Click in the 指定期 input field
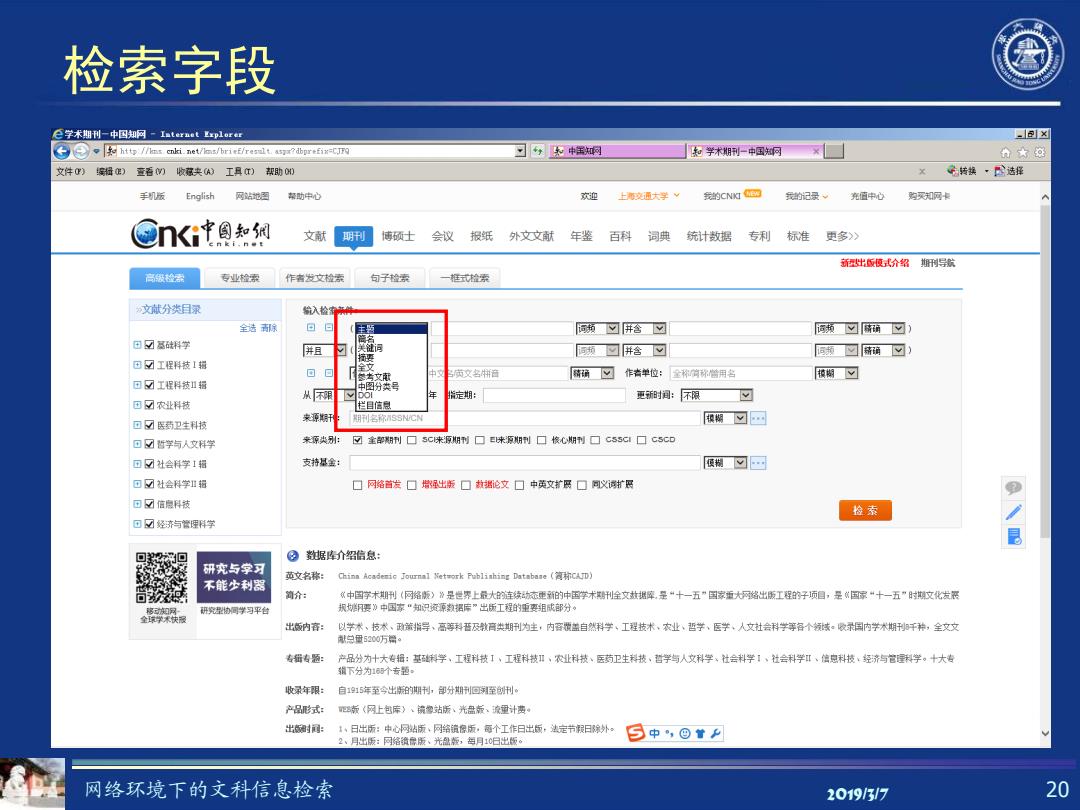Viewport: 1080px width, 810px height. point(554,395)
